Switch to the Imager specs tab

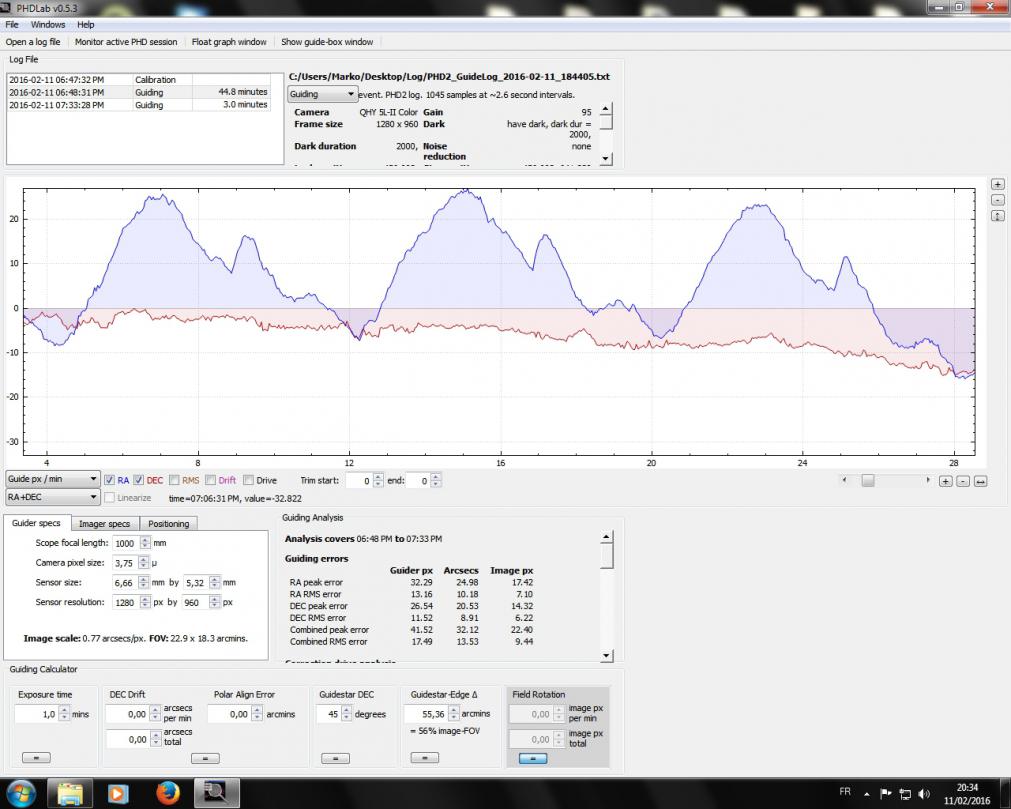(x=104, y=523)
